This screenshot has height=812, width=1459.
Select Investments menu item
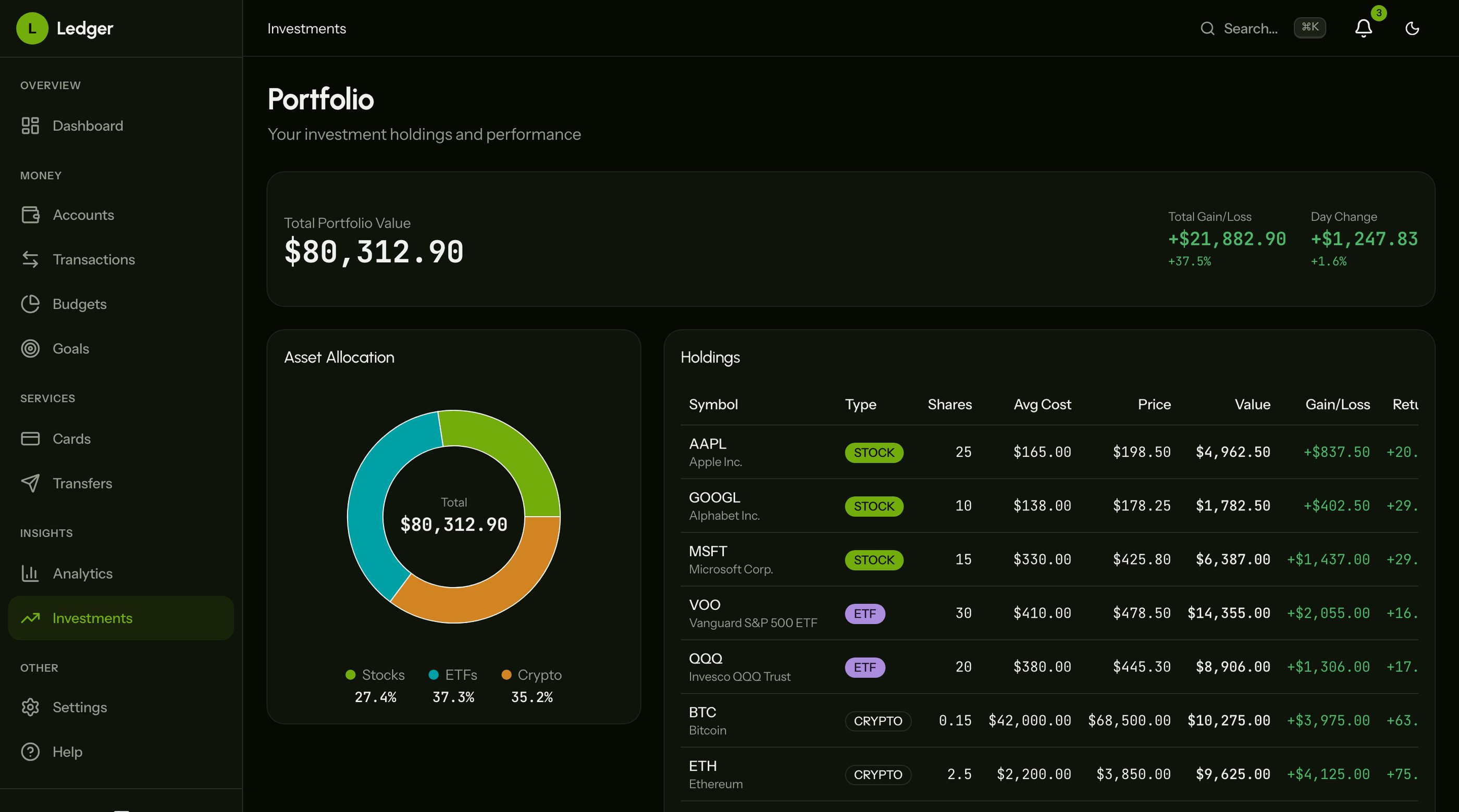tap(121, 618)
